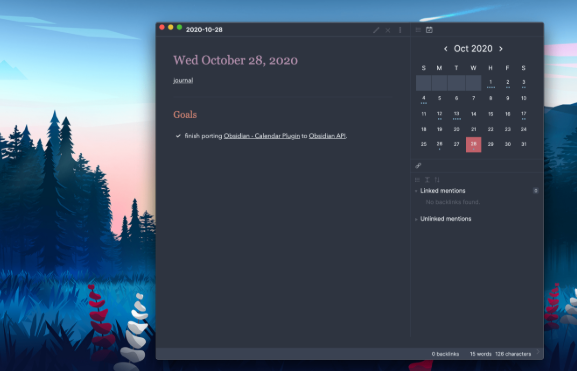The width and height of the screenshot is (577, 371).
Task: Open the journal link under the date heading
Action: [183, 80]
